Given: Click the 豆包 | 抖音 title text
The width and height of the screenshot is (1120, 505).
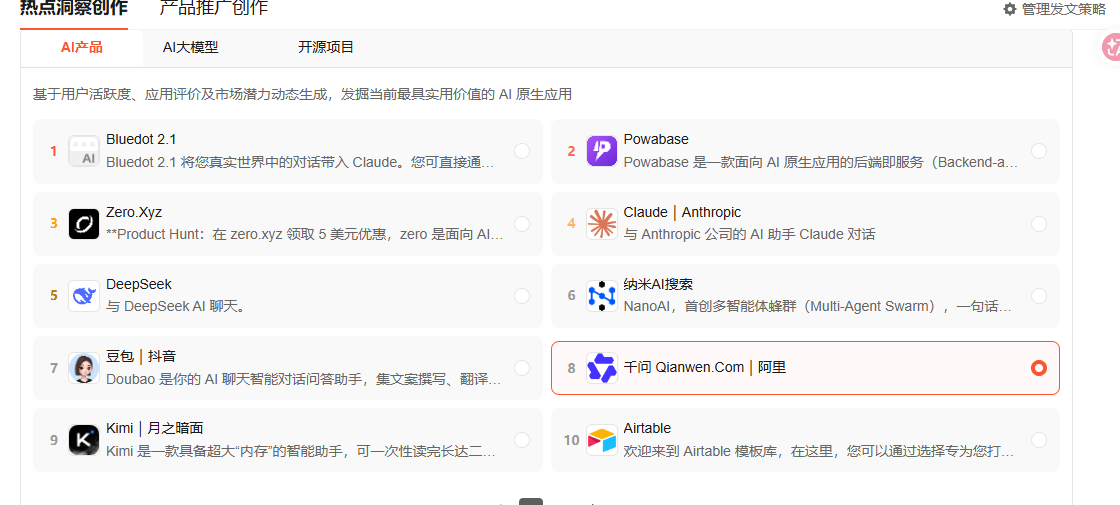Looking at the screenshot, I should click(140, 356).
